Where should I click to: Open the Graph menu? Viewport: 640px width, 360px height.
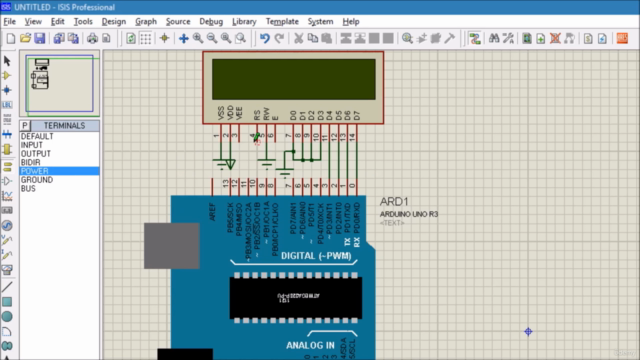tap(146, 22)
